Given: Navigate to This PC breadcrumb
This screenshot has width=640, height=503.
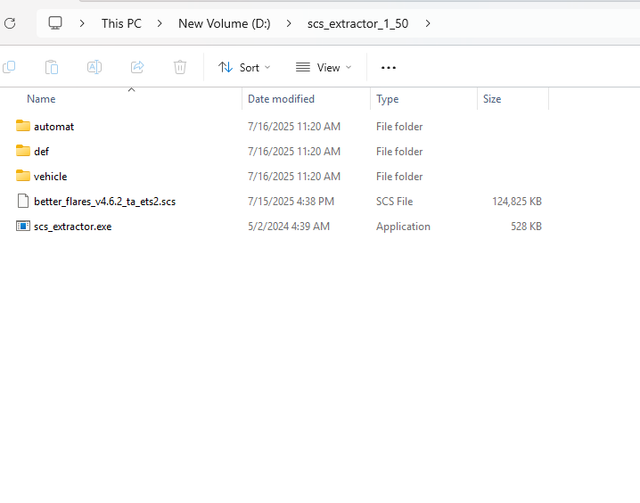Looking at the screenshot, I should pyautogui.click(x=121, y=24).
